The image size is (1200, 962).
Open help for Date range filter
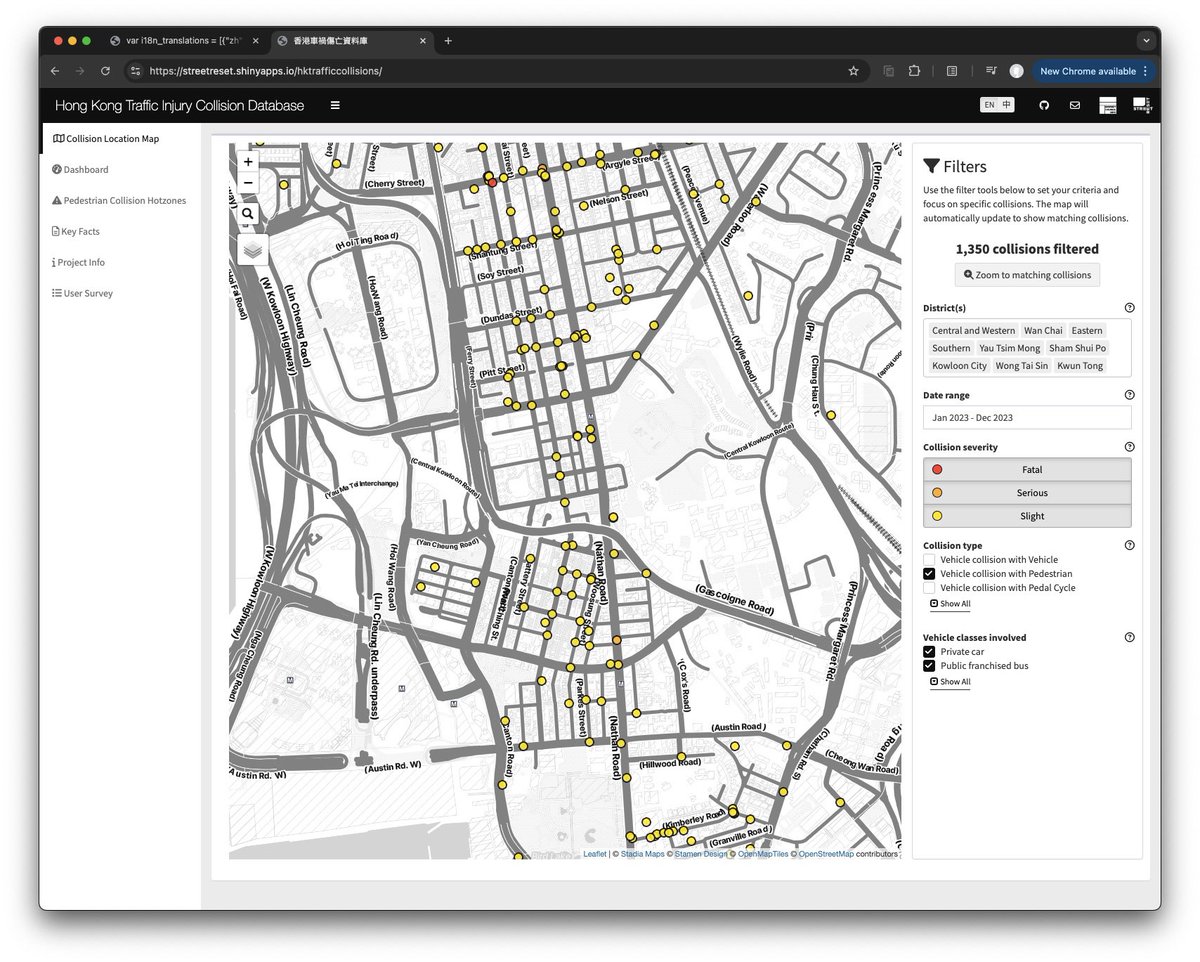(1129, 395)
